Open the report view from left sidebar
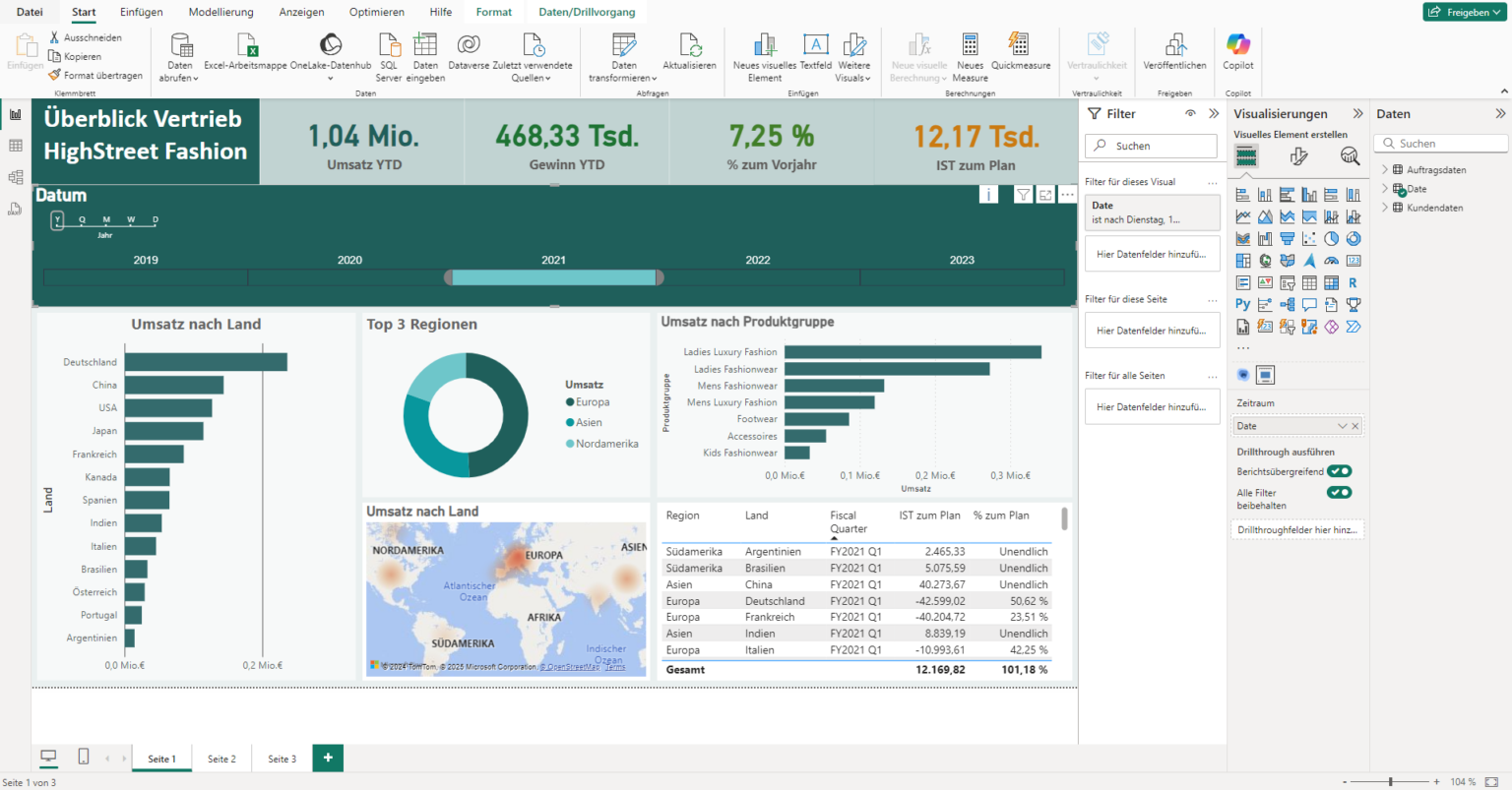The height and width of the screenshot is (790, 1512). [15, 114]
